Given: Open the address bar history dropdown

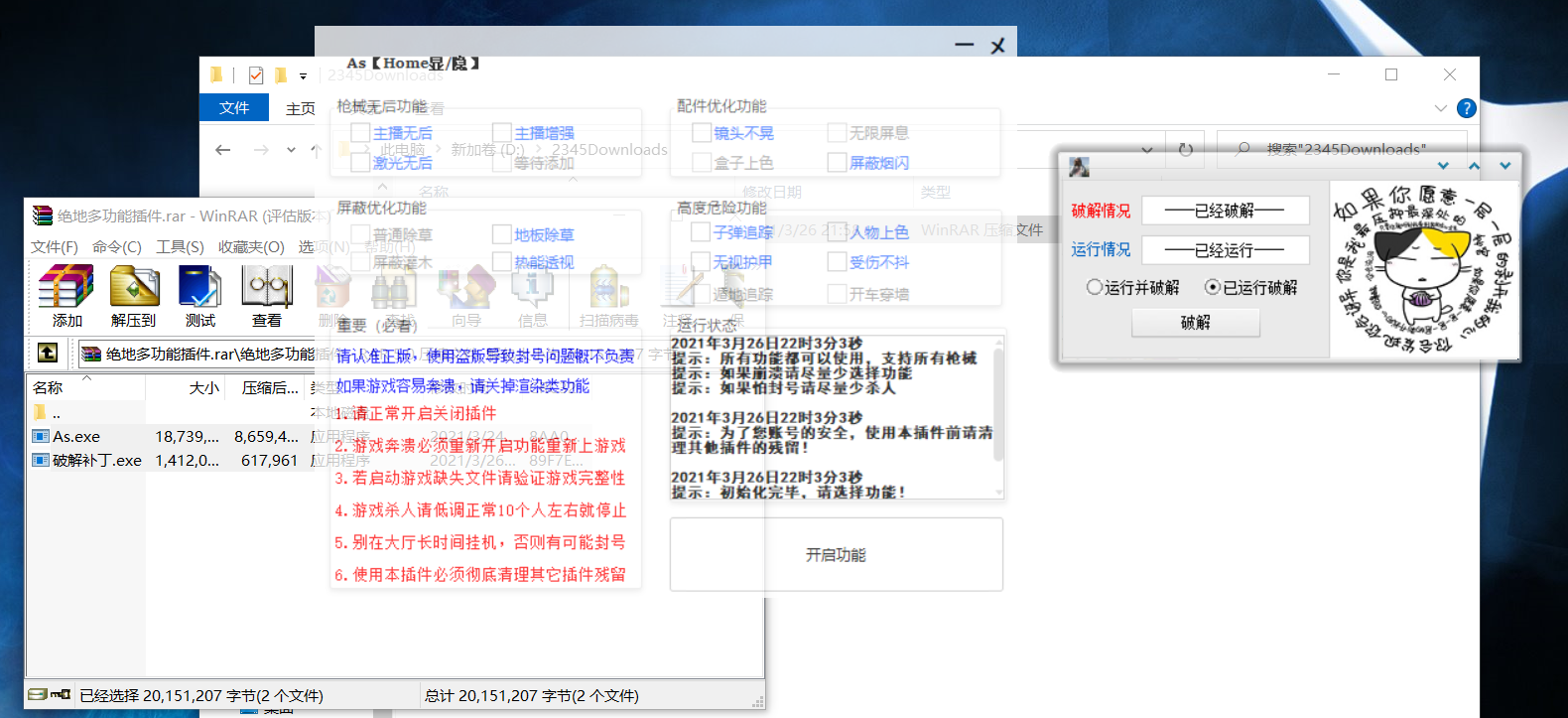Looking at the screenshot, I should point(1147,150).
